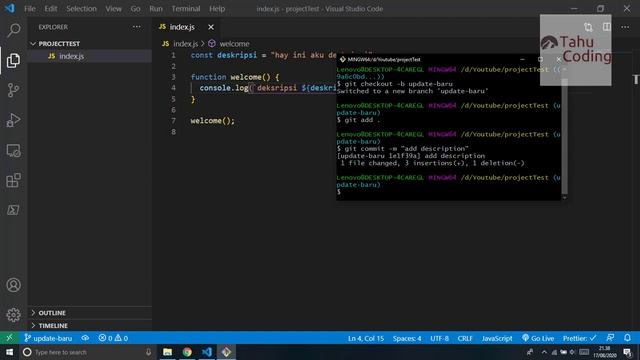This screenshot has height=360, width=640.
Task: Open the Accounts icon in activity bar
Action: point(13,285)
